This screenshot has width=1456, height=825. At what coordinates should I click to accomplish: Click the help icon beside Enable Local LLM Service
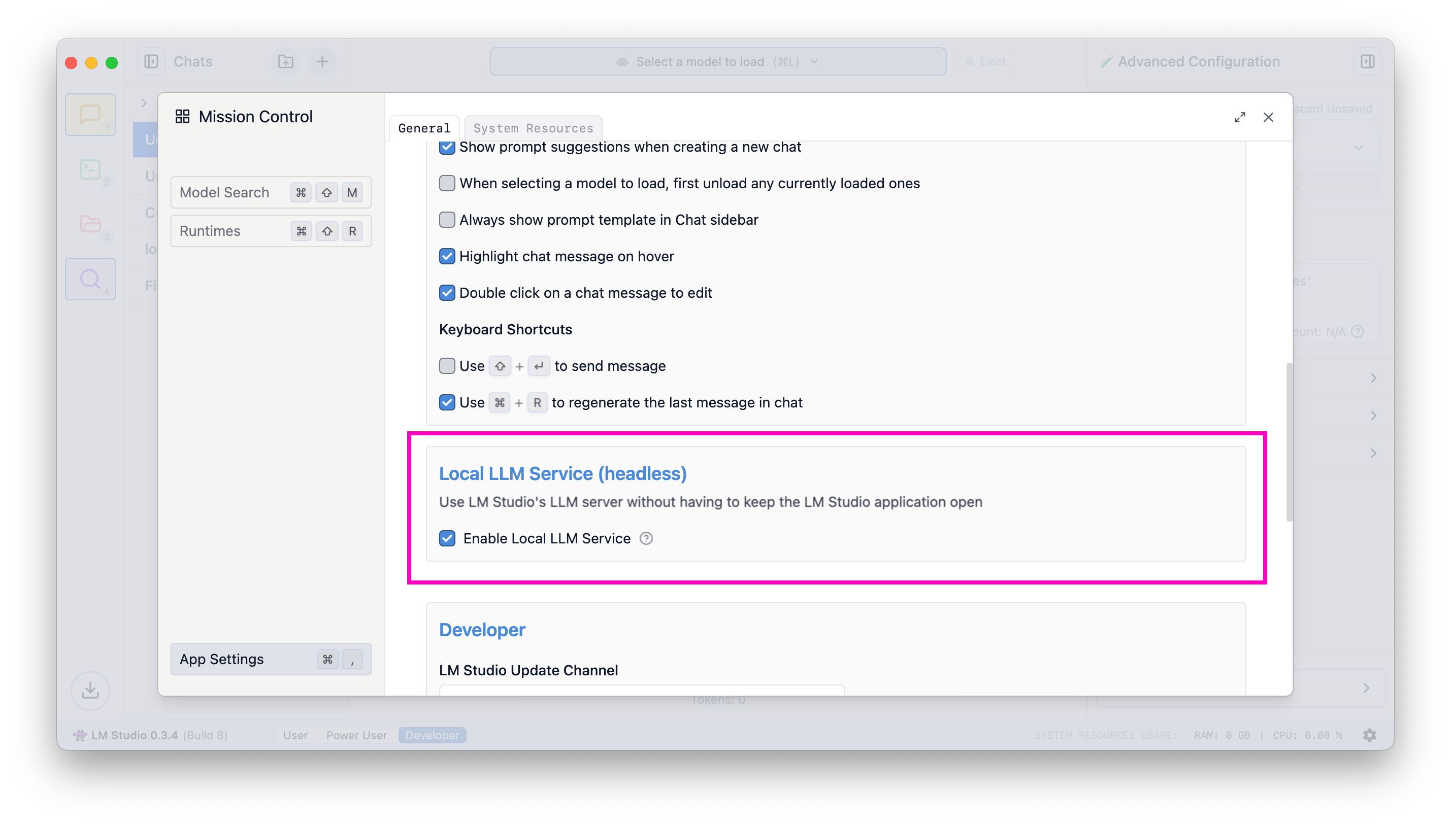[x=646, y=538]
